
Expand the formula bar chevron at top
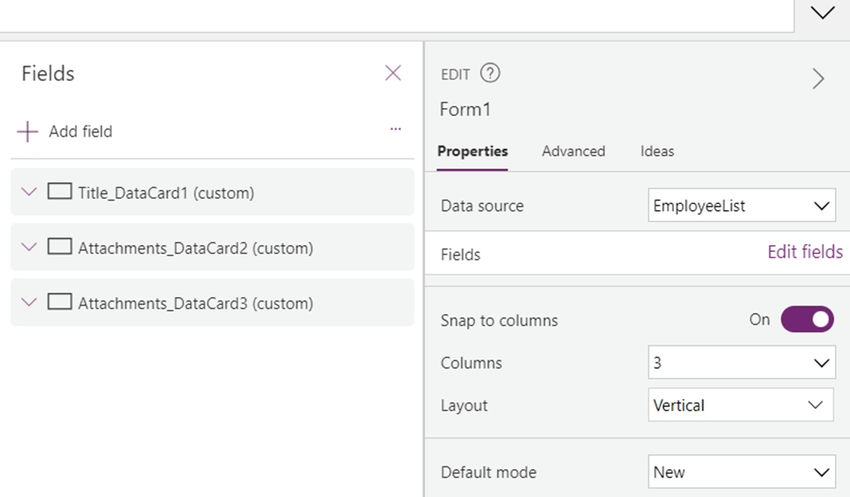point(822,12)
